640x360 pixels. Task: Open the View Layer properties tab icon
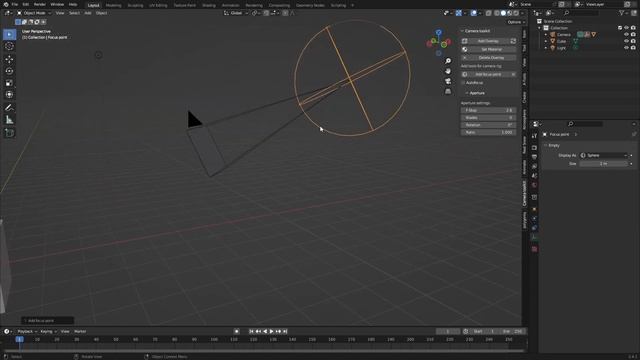(x=534, y=167)
